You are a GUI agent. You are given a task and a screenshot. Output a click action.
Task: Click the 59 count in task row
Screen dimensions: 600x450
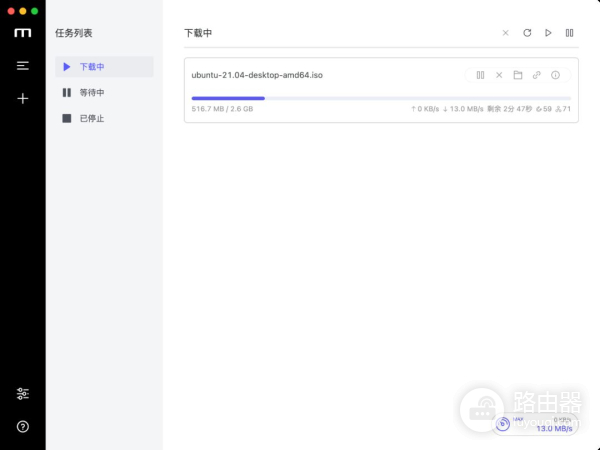544,109
